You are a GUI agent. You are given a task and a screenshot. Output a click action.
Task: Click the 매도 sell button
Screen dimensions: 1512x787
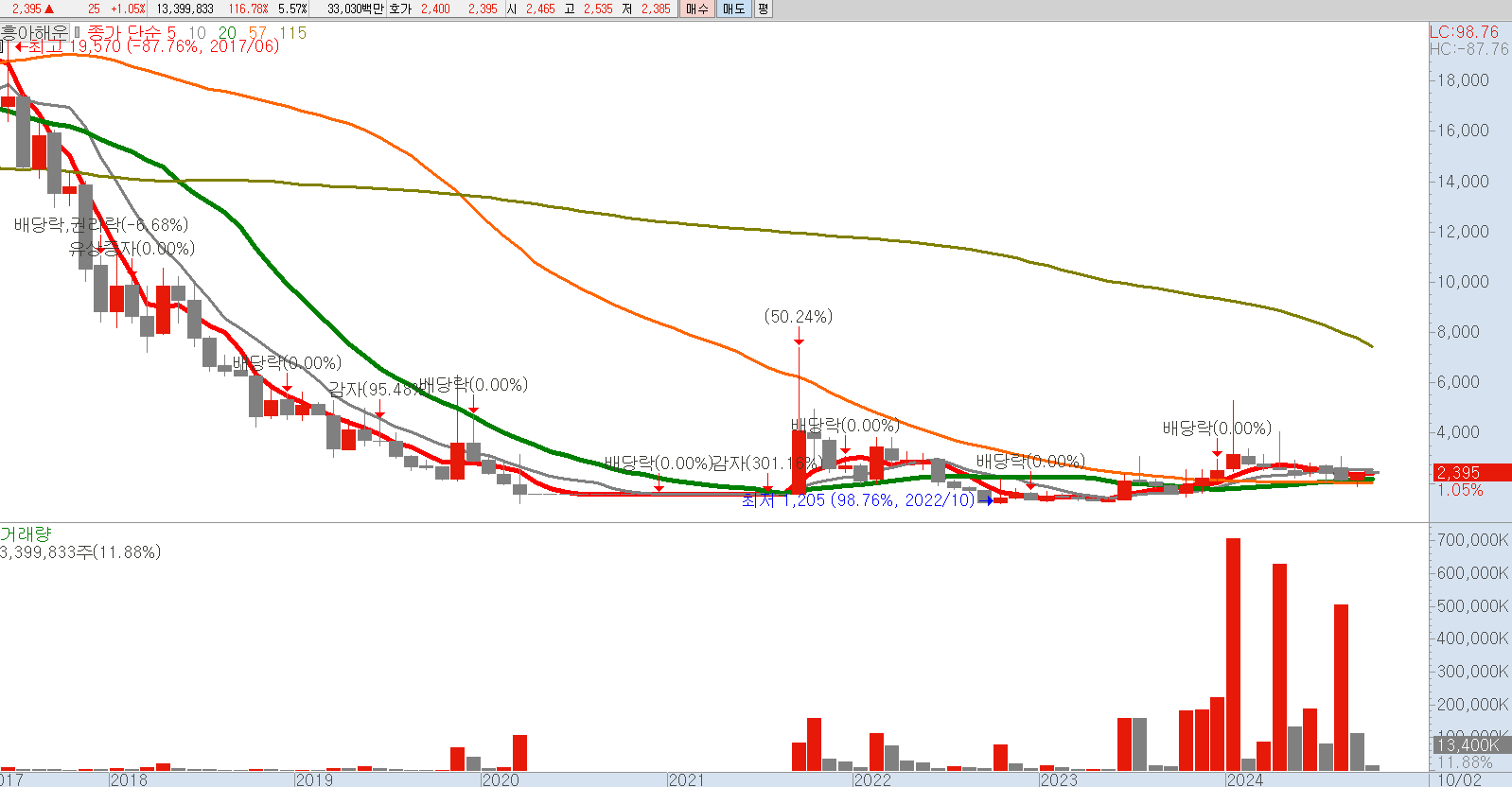pyautogui.click(x=733, y=9)
